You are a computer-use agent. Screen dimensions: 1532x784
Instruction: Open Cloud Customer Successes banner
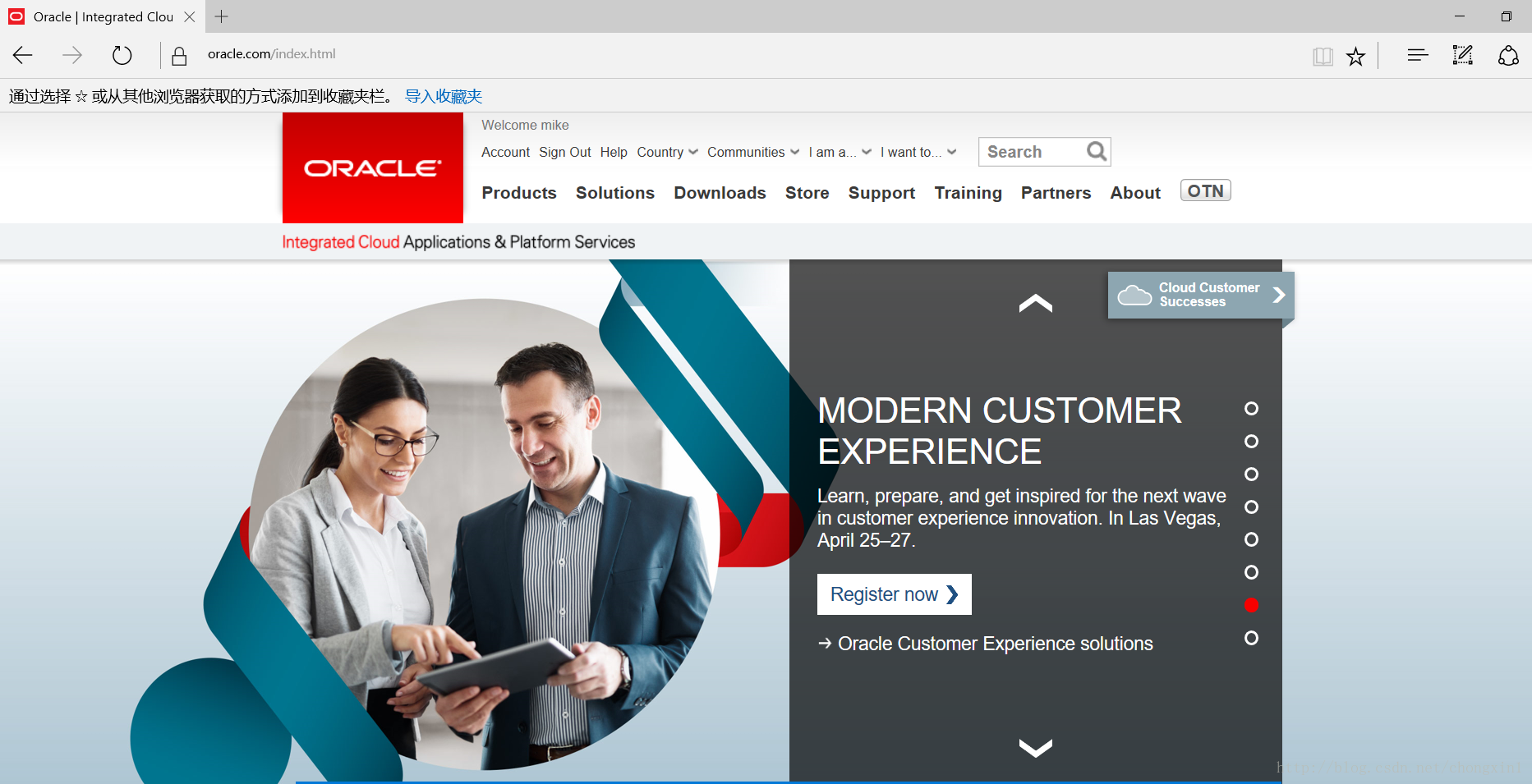[x=1201, y=295]
